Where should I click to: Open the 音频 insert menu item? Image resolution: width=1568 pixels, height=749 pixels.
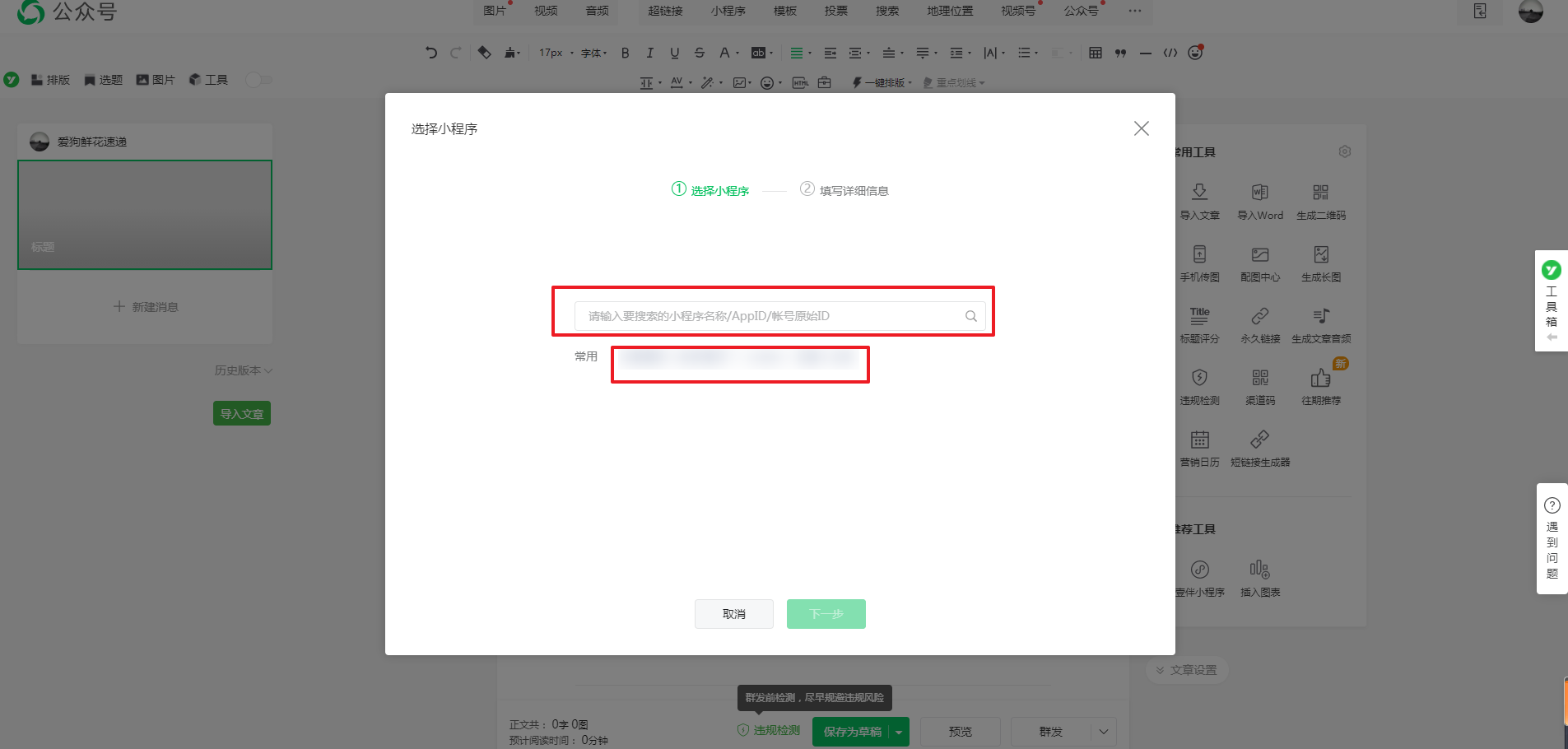[598, 11]
